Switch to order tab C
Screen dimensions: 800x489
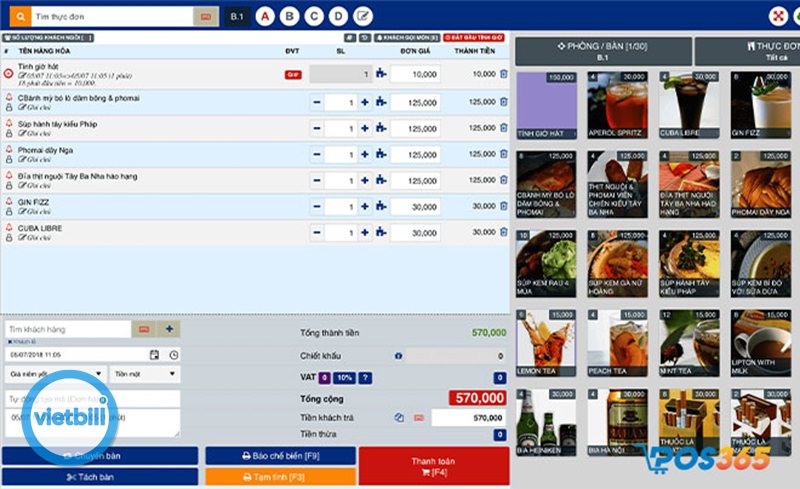click(x=313, y=16)
